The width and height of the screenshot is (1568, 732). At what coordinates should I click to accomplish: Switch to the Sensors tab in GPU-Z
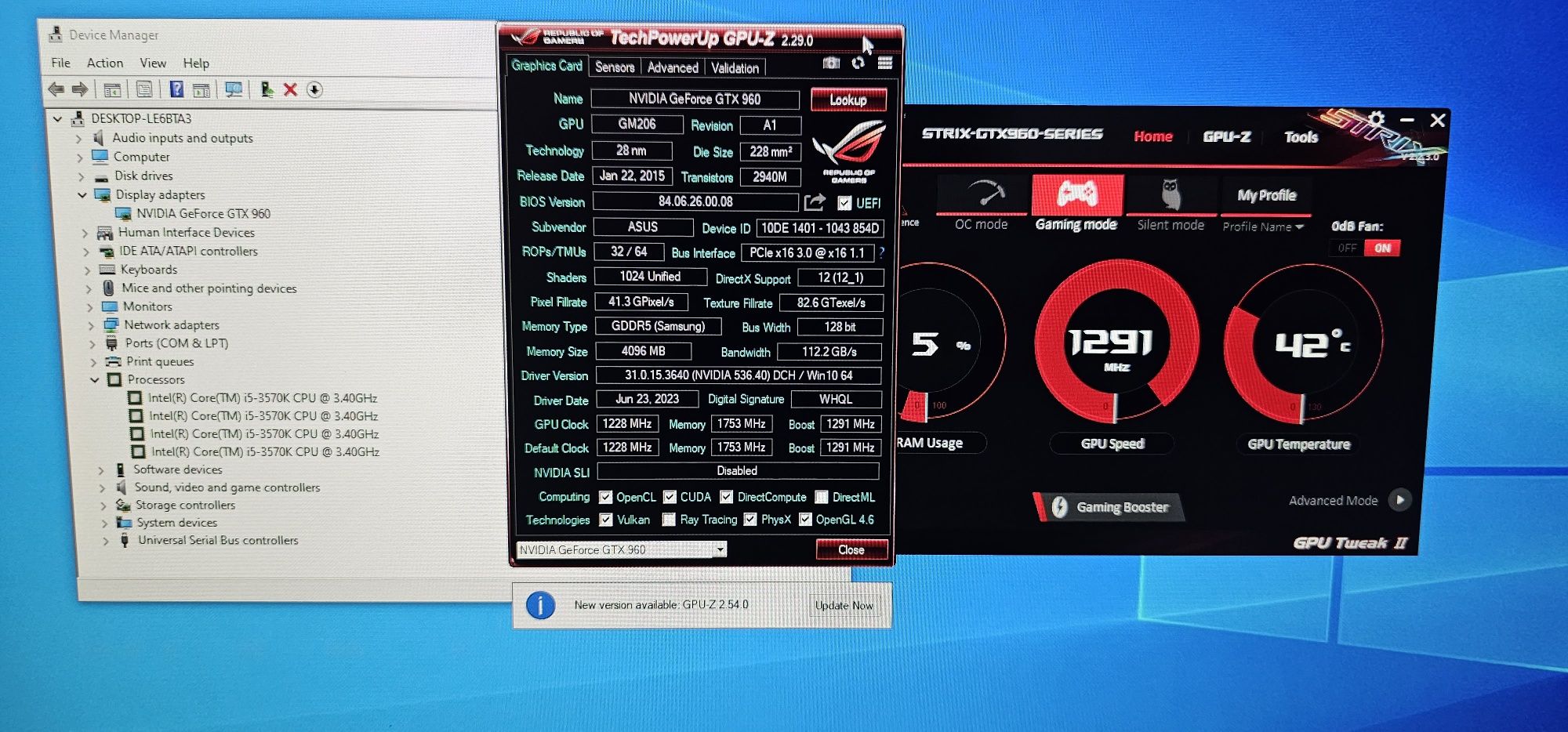coord(615,67)
